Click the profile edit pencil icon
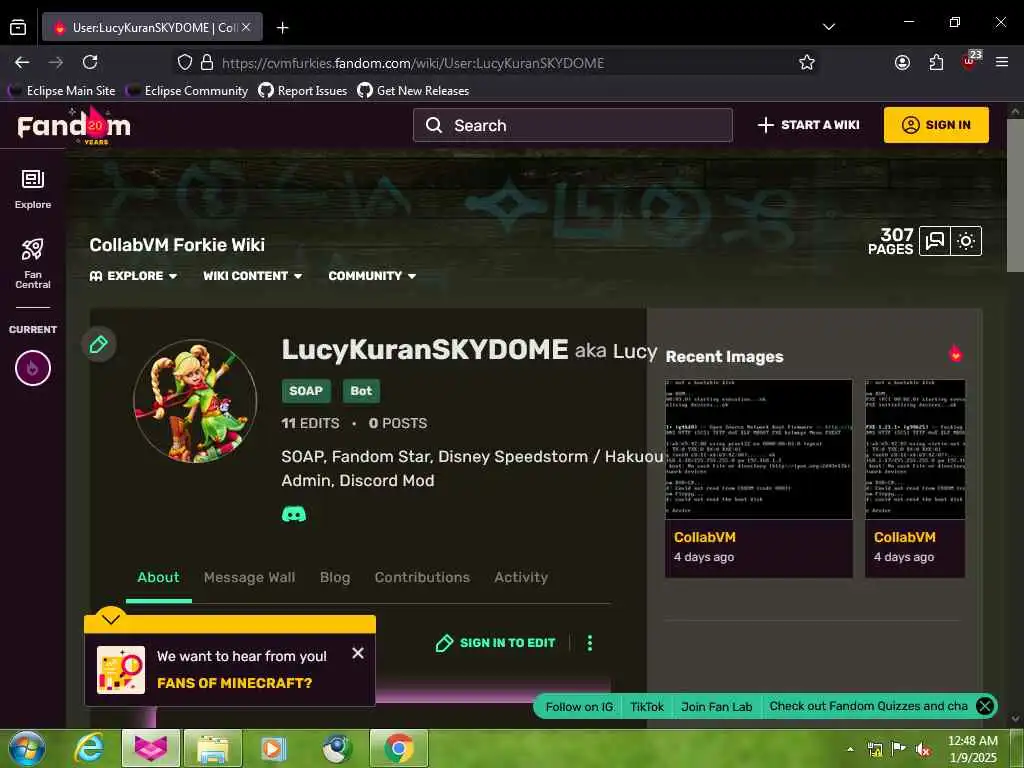The width and height of the screenshot is (1024, 768). (99, 344)
